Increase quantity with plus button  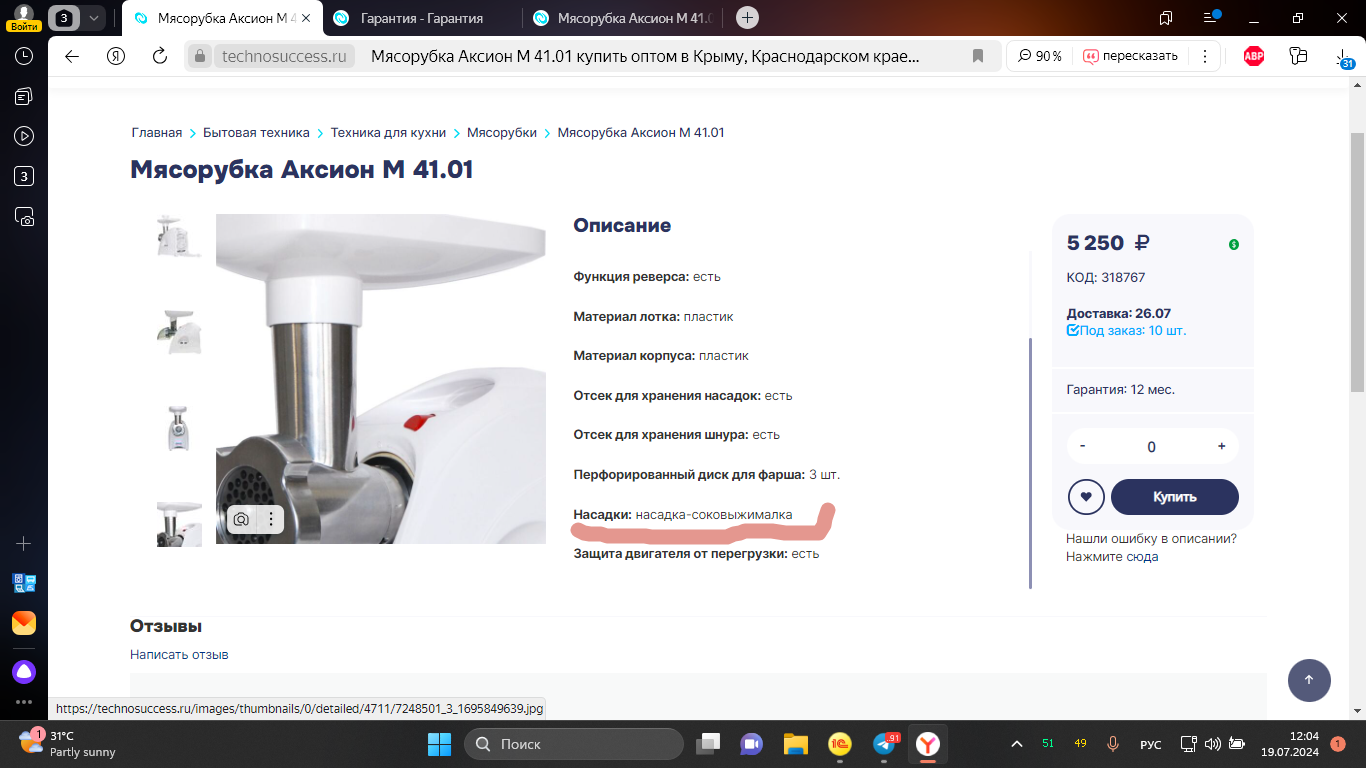coord(1222,446)
